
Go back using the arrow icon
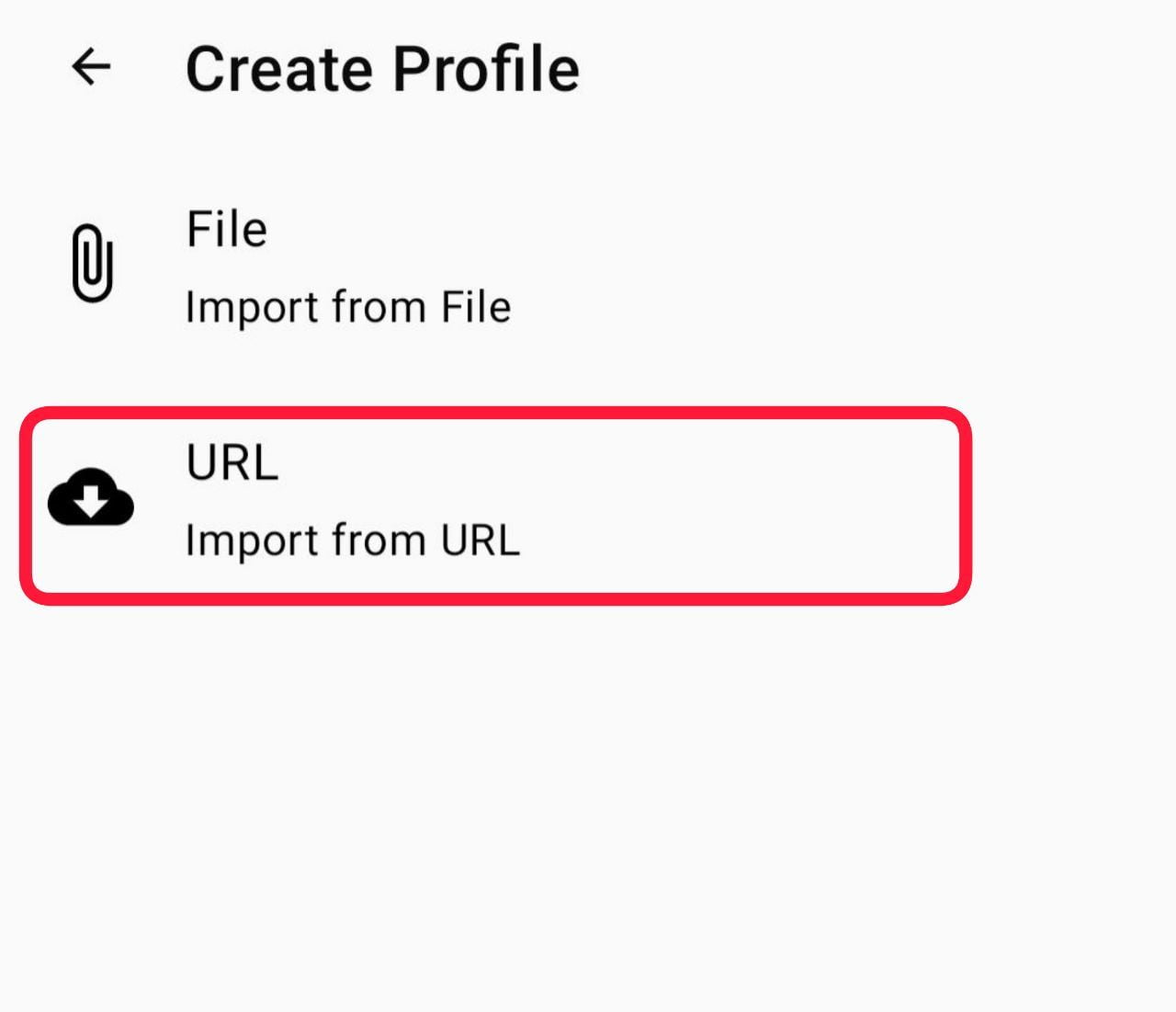(x=91, y=67)
